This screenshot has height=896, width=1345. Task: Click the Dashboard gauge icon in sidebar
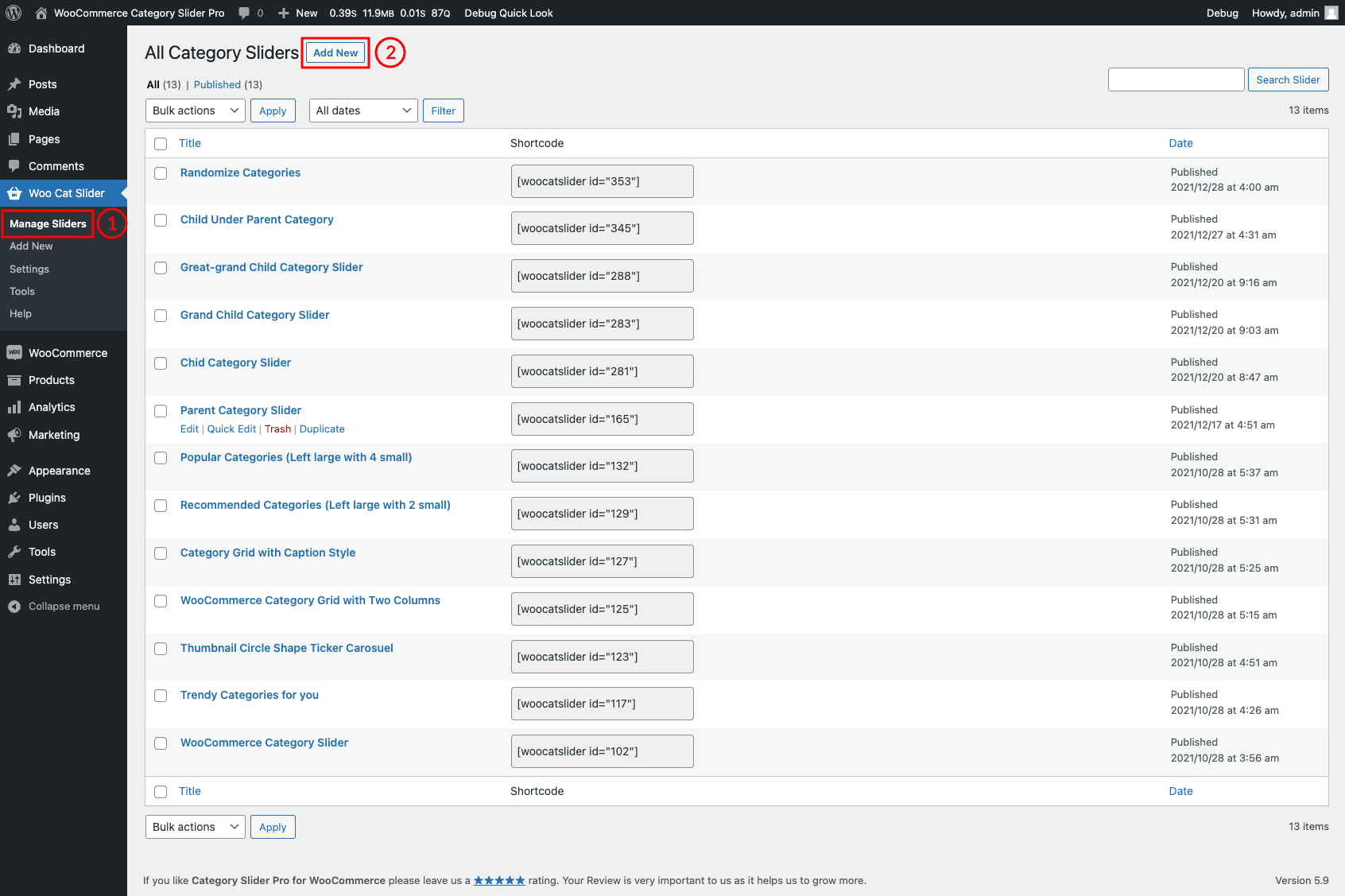point(14,48)
